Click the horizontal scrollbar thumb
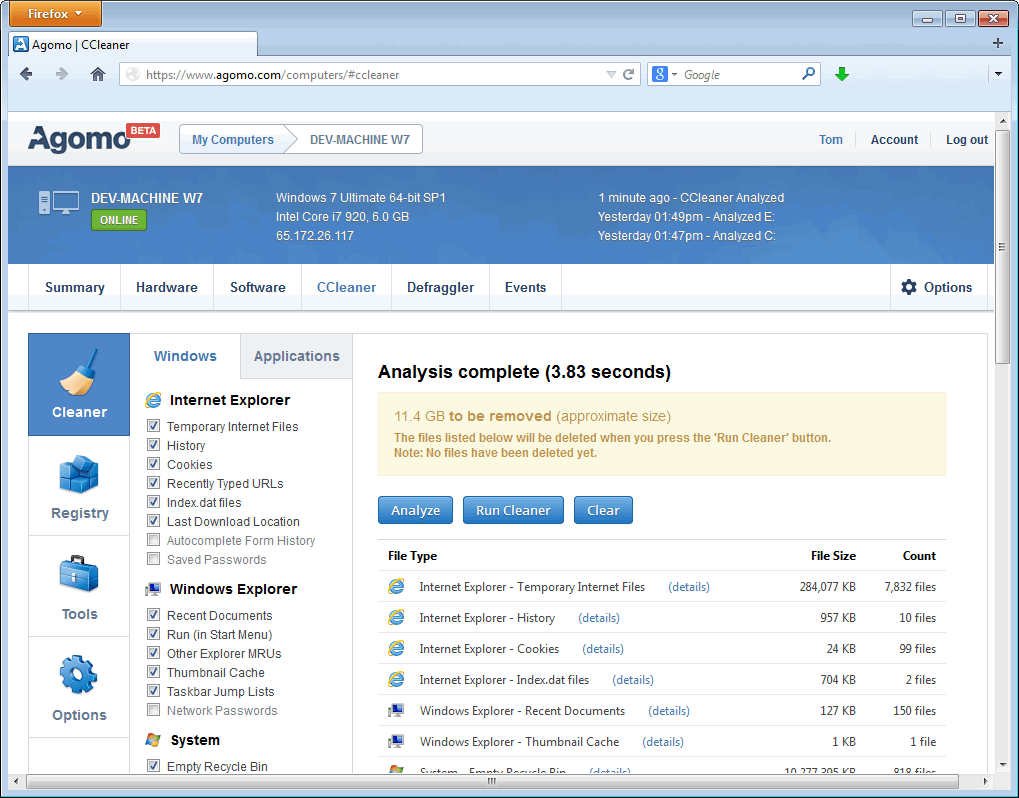The image size is (1019, 798). (492, 781)
